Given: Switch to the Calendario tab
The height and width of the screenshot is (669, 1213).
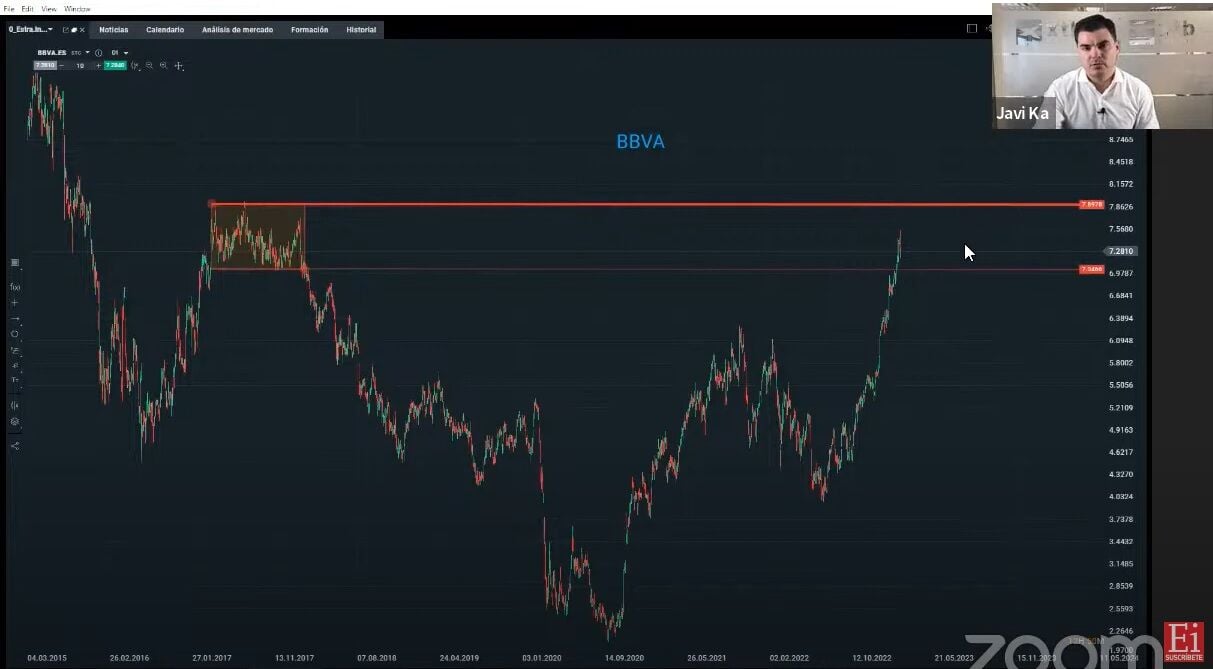Looking at the screenshot, I should pyautogui.click(x=165, y=30).
